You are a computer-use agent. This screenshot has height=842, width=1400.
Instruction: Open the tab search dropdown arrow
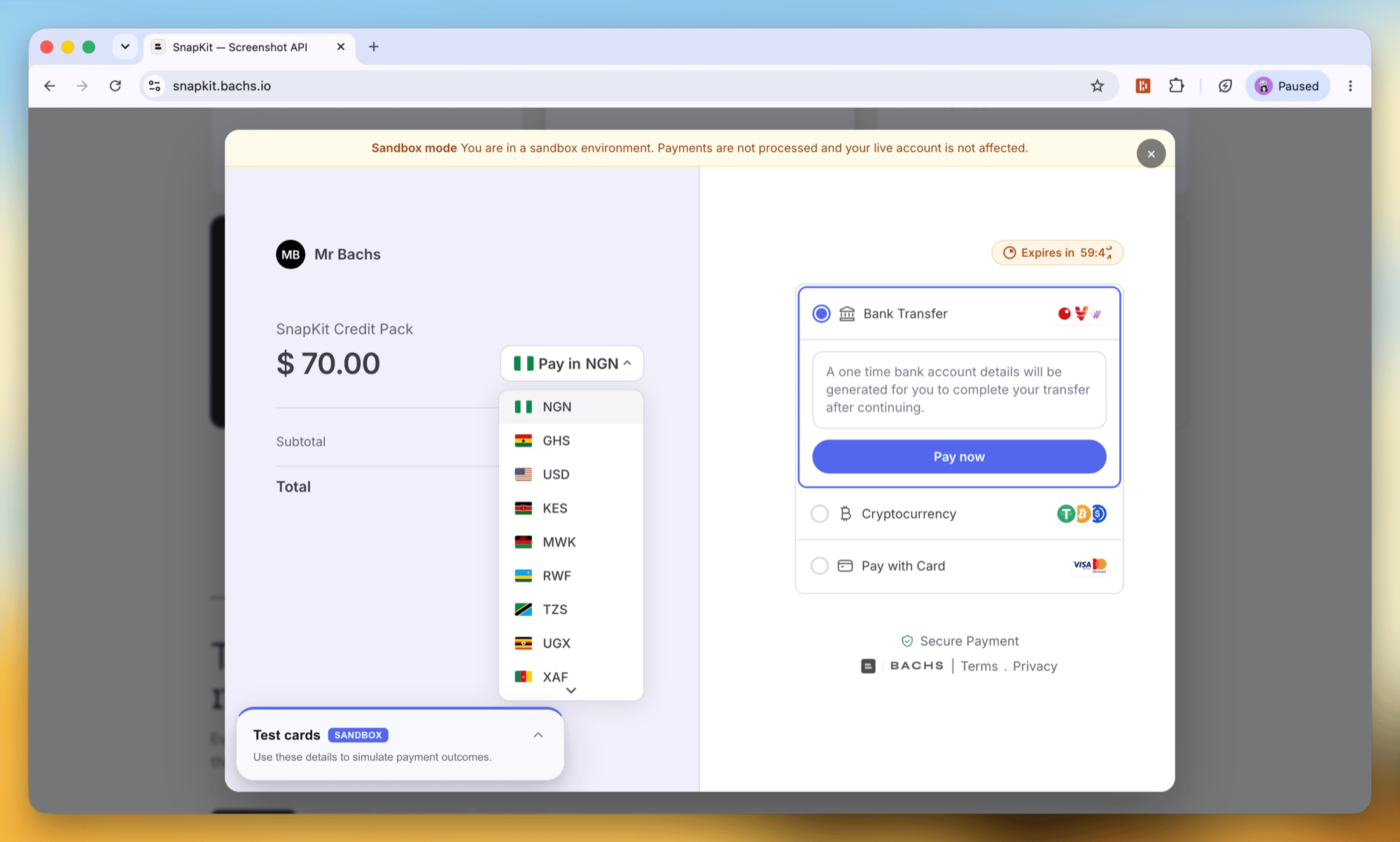125,47
